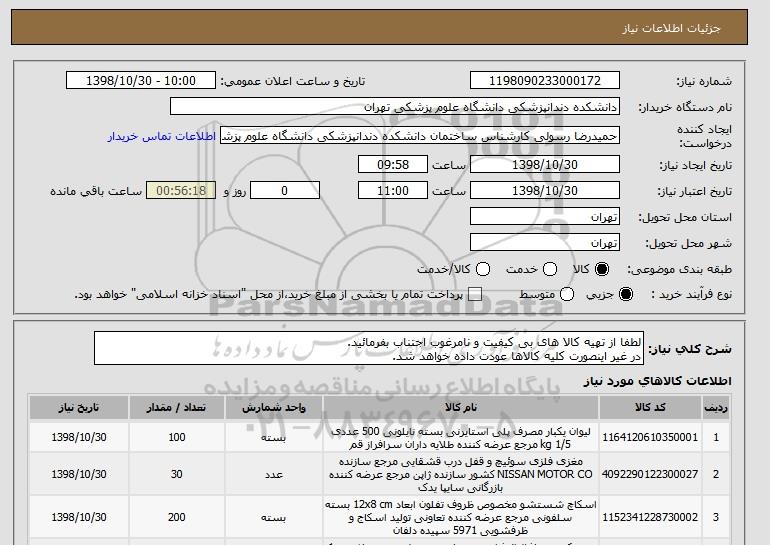Screen dimensions: 770x545
Task: Click the لیوان یکبار مصرف item name
Action: point(461,438)
